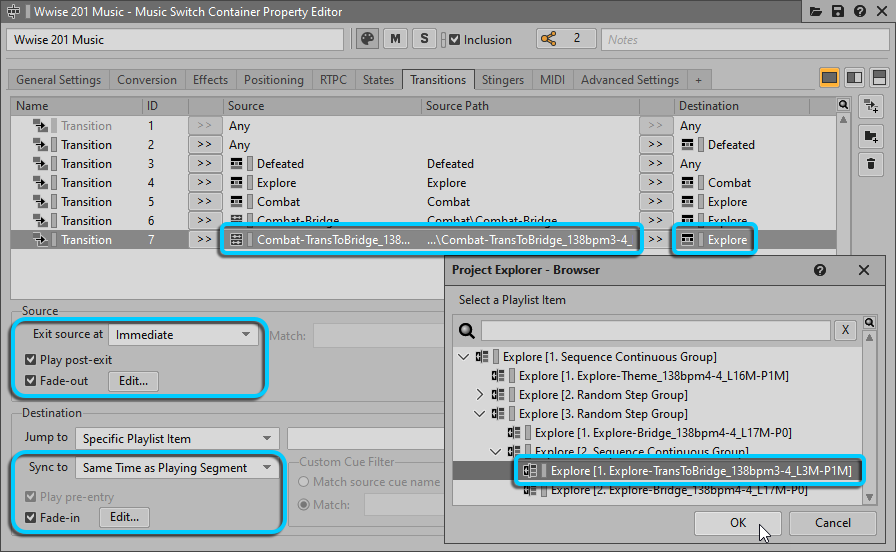The image size is (896, 552).
Task: Toggle the Fade-in checkbox
Action: (31, 518)
